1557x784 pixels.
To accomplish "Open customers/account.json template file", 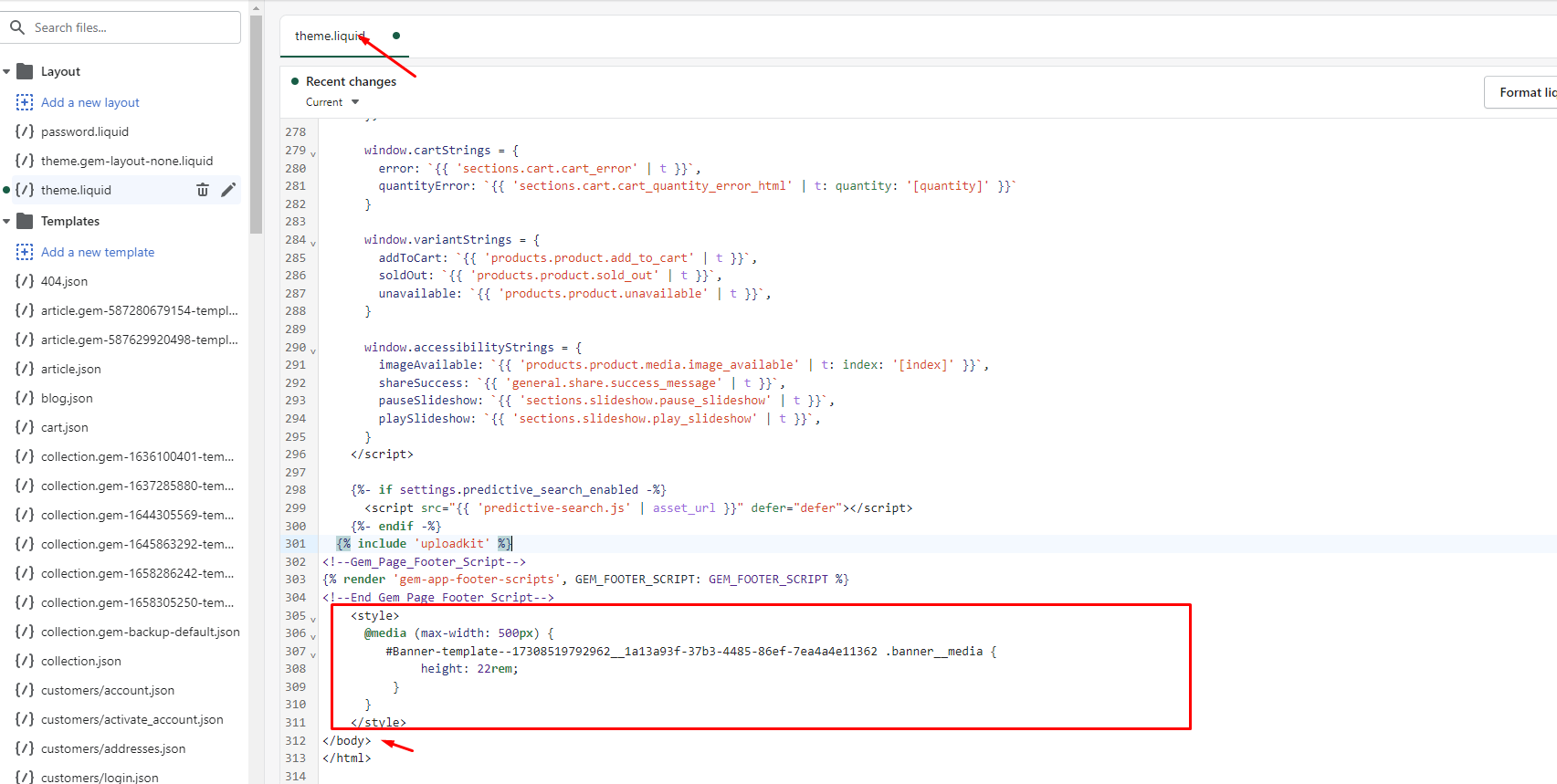I will tap(108, 690).
